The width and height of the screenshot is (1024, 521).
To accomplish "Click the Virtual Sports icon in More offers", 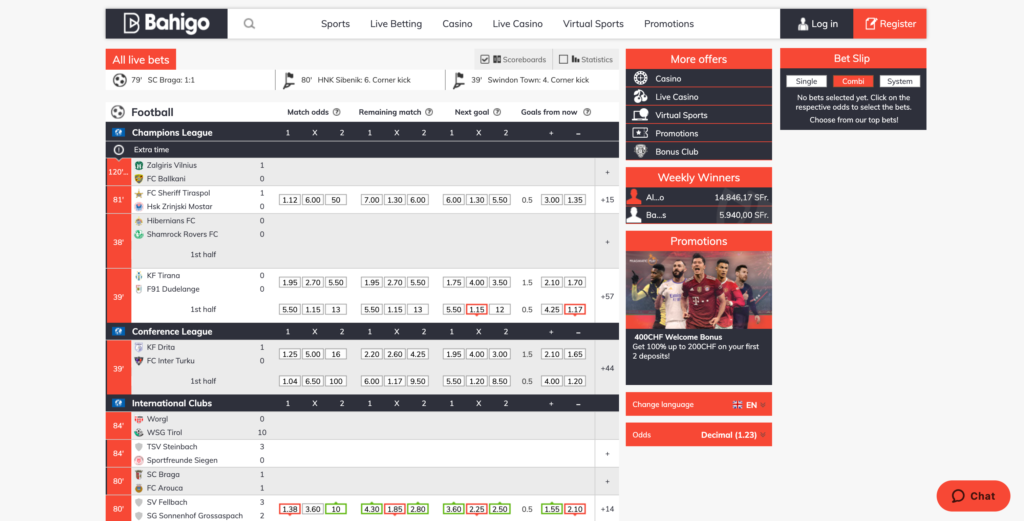I will (x=640, y=115).
